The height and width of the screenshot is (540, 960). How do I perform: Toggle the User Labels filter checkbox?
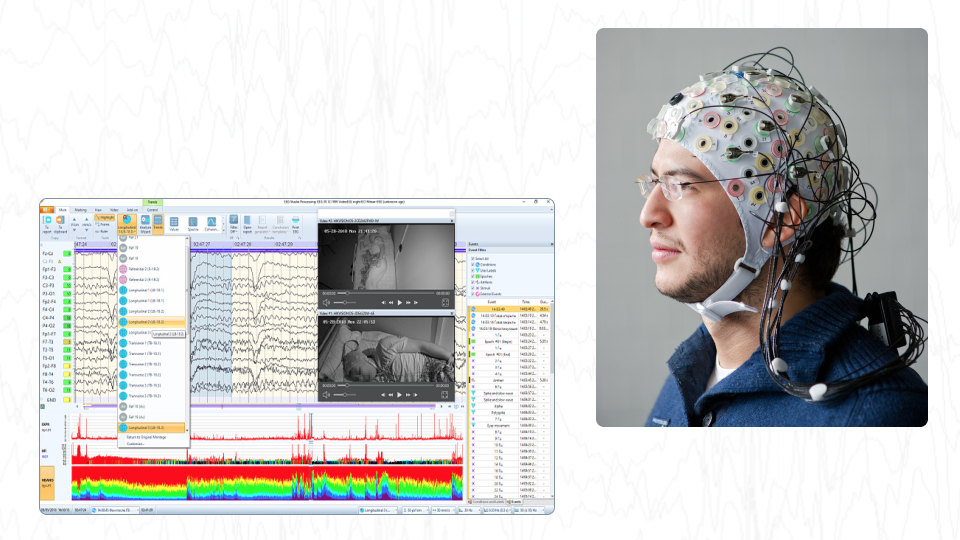tap(473, 270)
